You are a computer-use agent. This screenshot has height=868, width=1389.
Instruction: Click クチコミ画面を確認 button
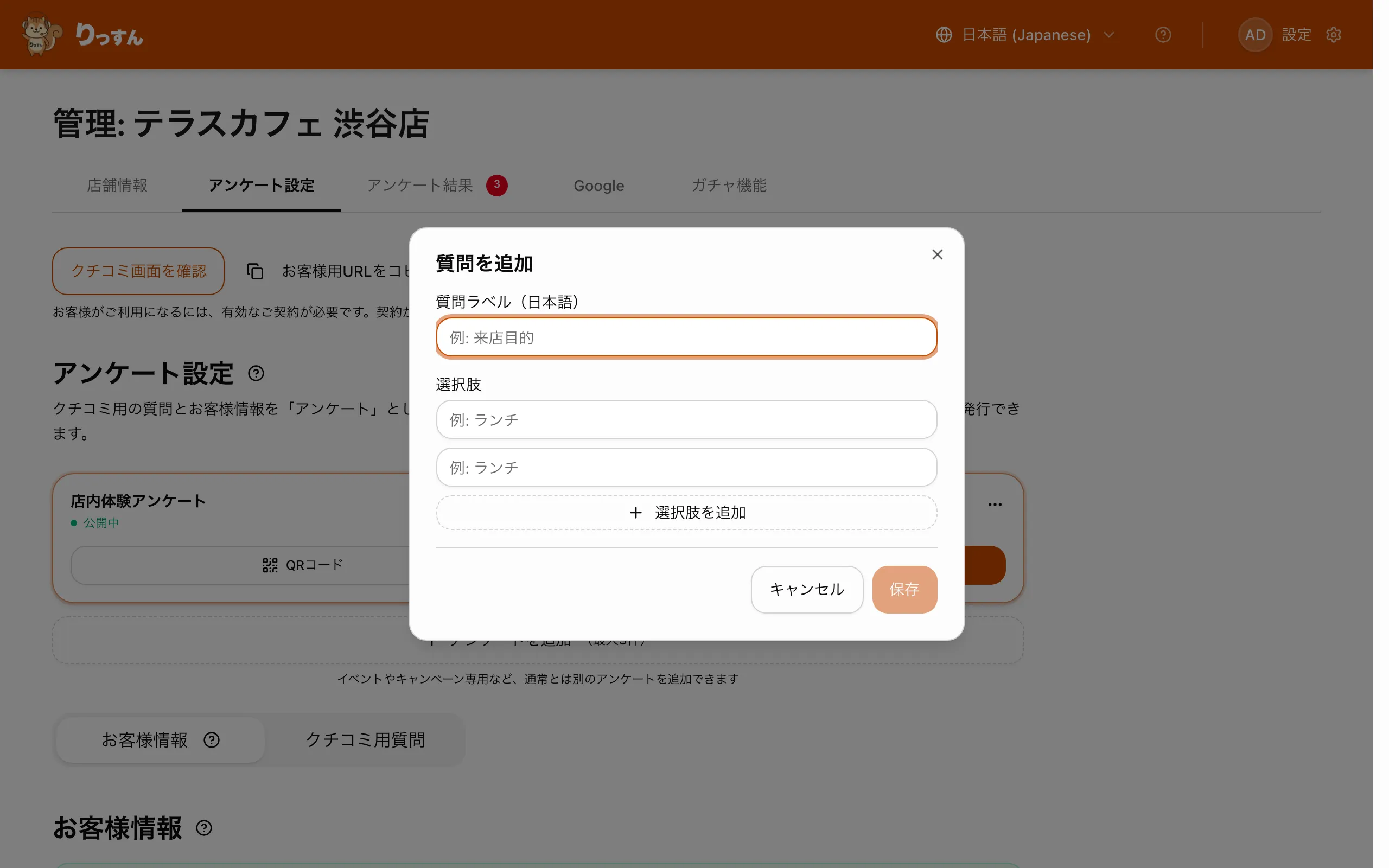tap(138, 271)
